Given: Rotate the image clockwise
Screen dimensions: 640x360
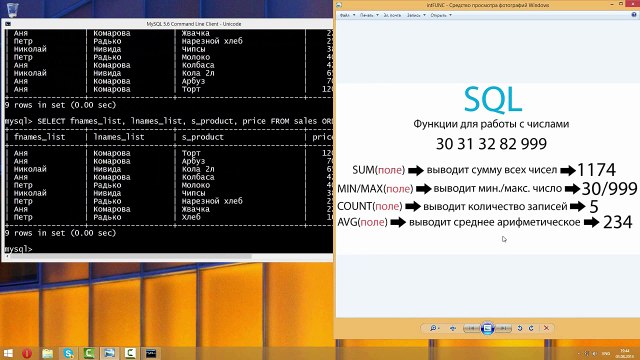Looking at the screenshot, I should tap(531, 328).
